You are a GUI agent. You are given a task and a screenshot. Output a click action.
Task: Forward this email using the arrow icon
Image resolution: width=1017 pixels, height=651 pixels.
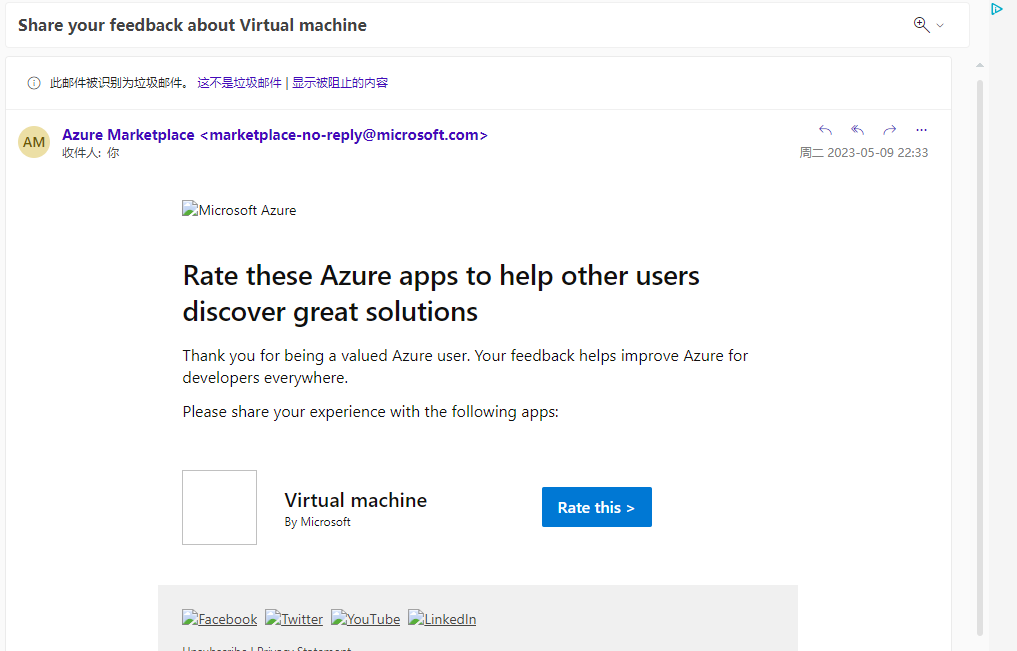pyautogui.click(x=889, y=130)
